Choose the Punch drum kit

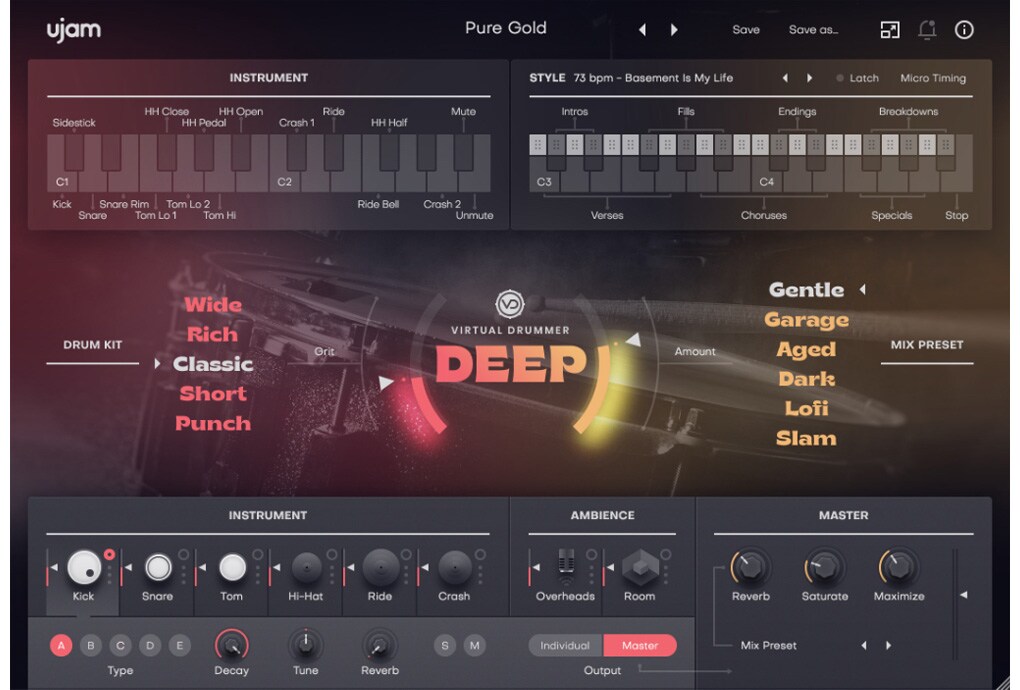click(x=213, y=423)
